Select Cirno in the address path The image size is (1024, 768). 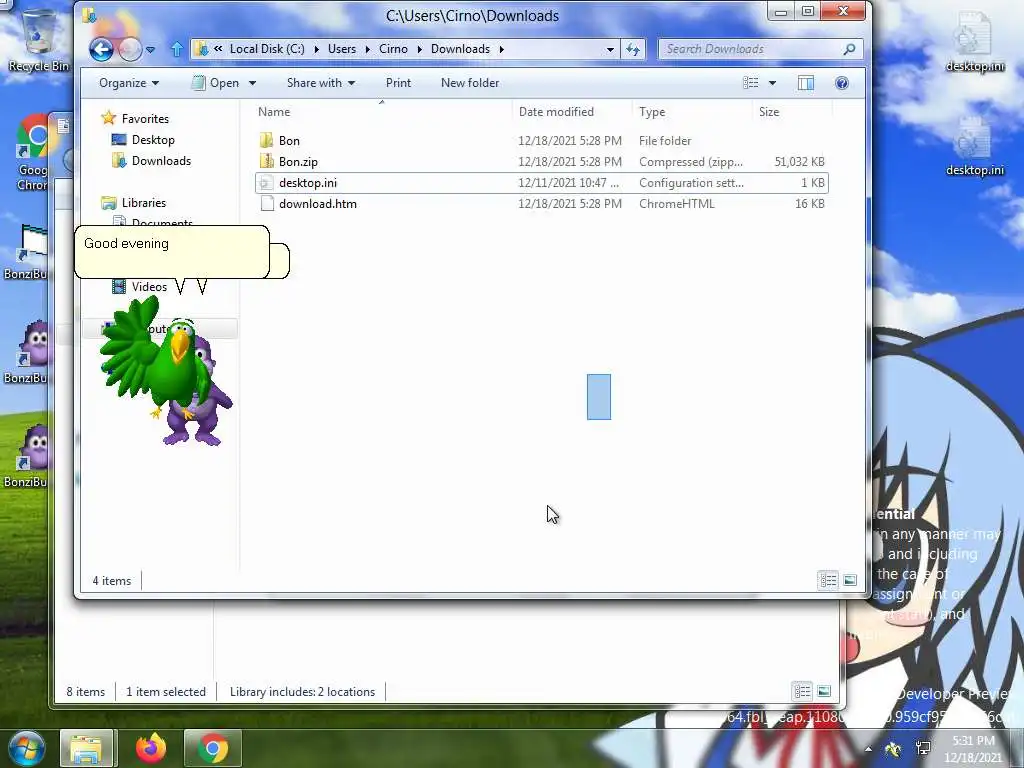393,49
